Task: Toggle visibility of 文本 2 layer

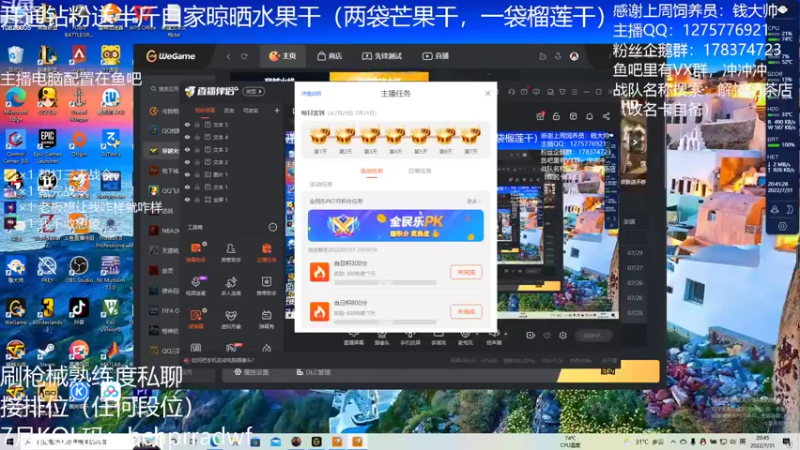Action: click(187, 162)
